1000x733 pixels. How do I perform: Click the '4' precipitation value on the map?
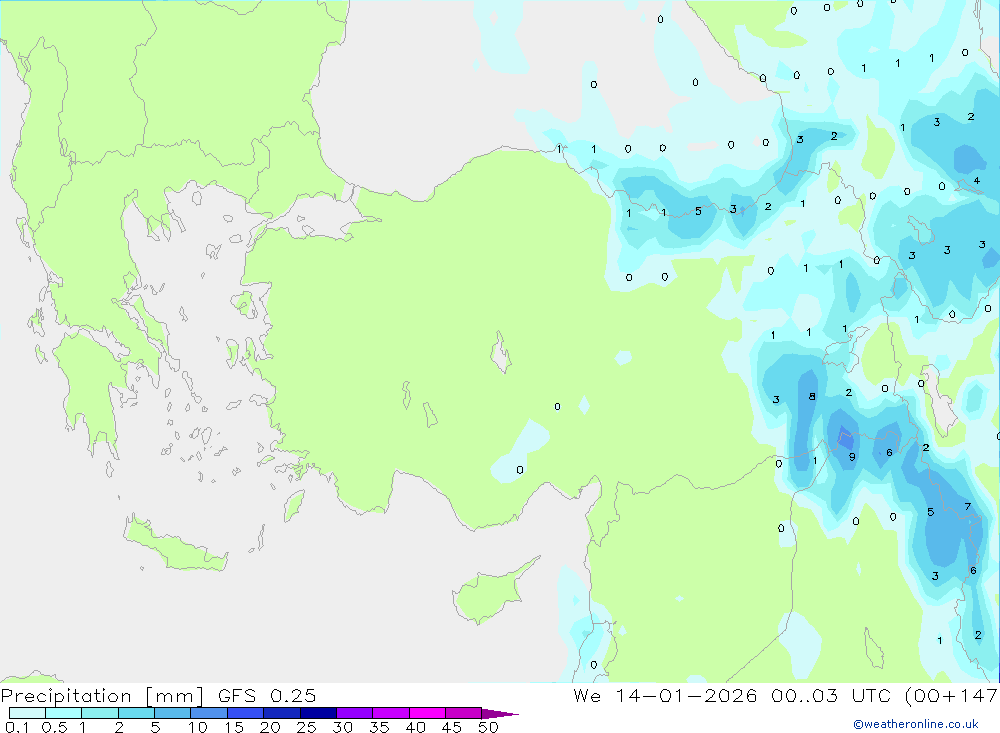[976, 181]
